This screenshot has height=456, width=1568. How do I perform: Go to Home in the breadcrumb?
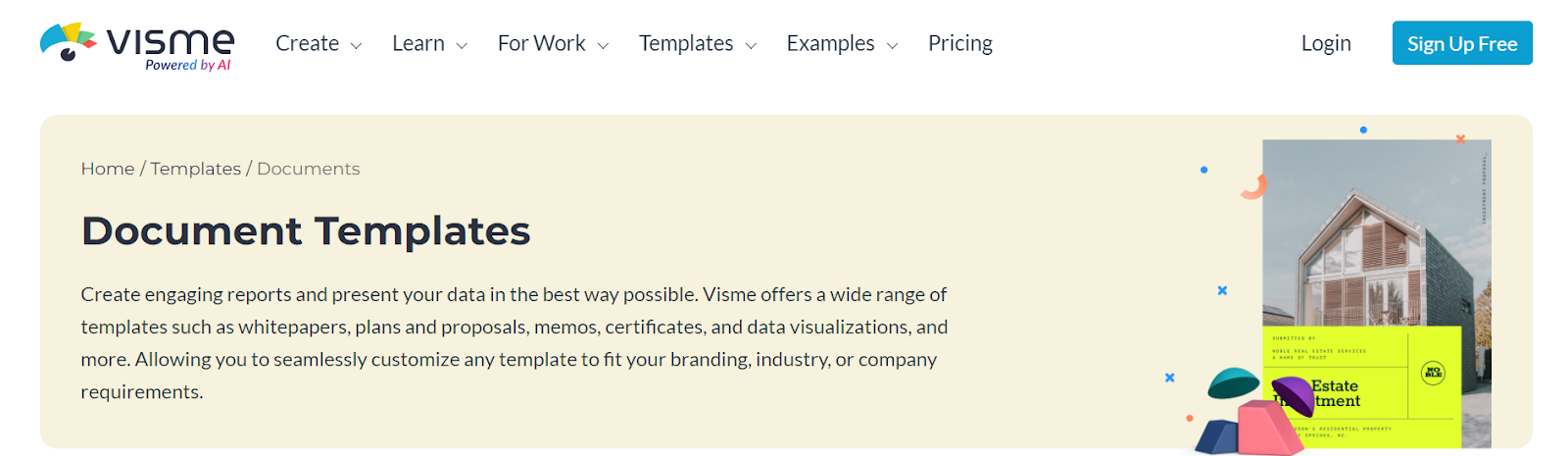pos(108,169)
